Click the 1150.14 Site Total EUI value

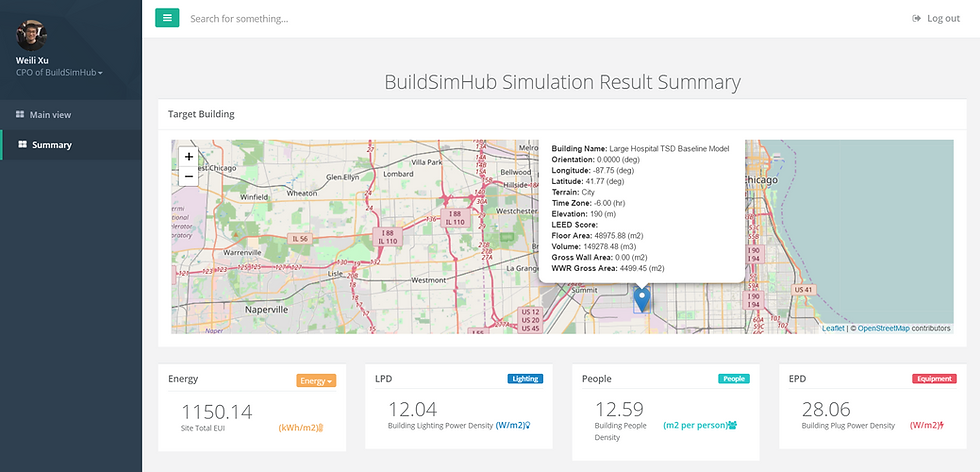pos(217,412)
